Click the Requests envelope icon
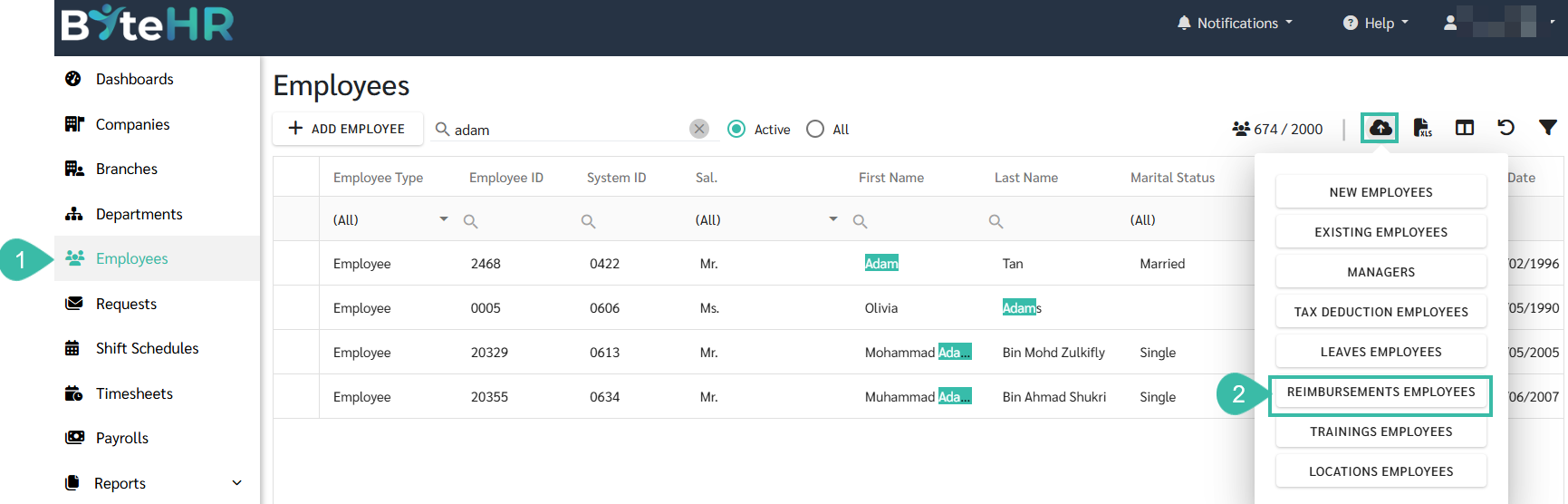 pos(74,303)
